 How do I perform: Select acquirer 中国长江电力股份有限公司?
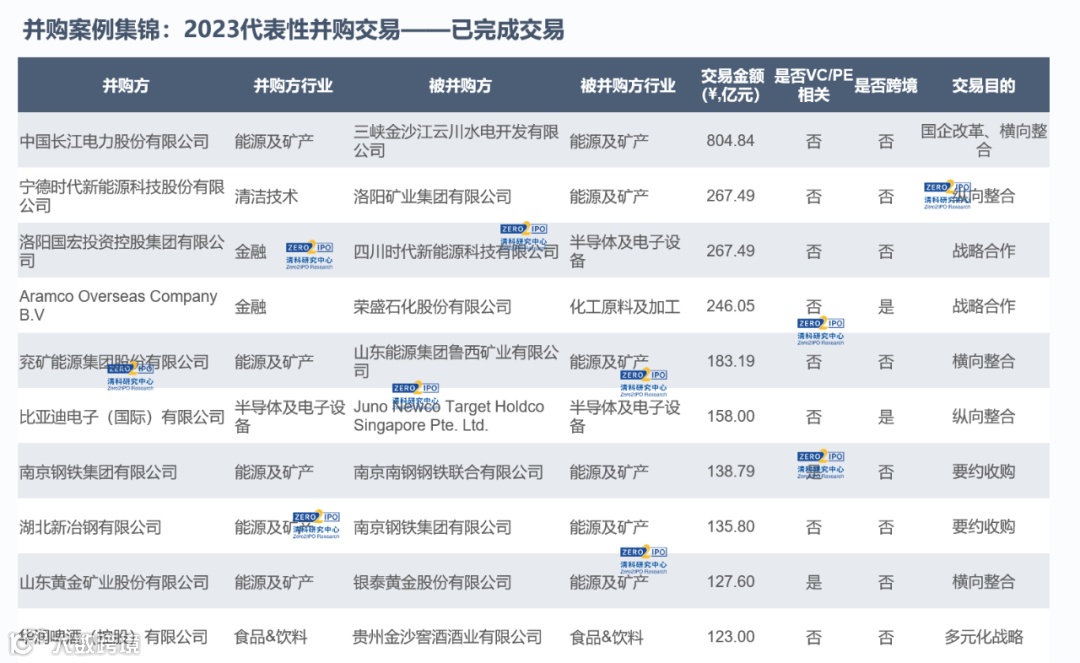click(114, 141)
